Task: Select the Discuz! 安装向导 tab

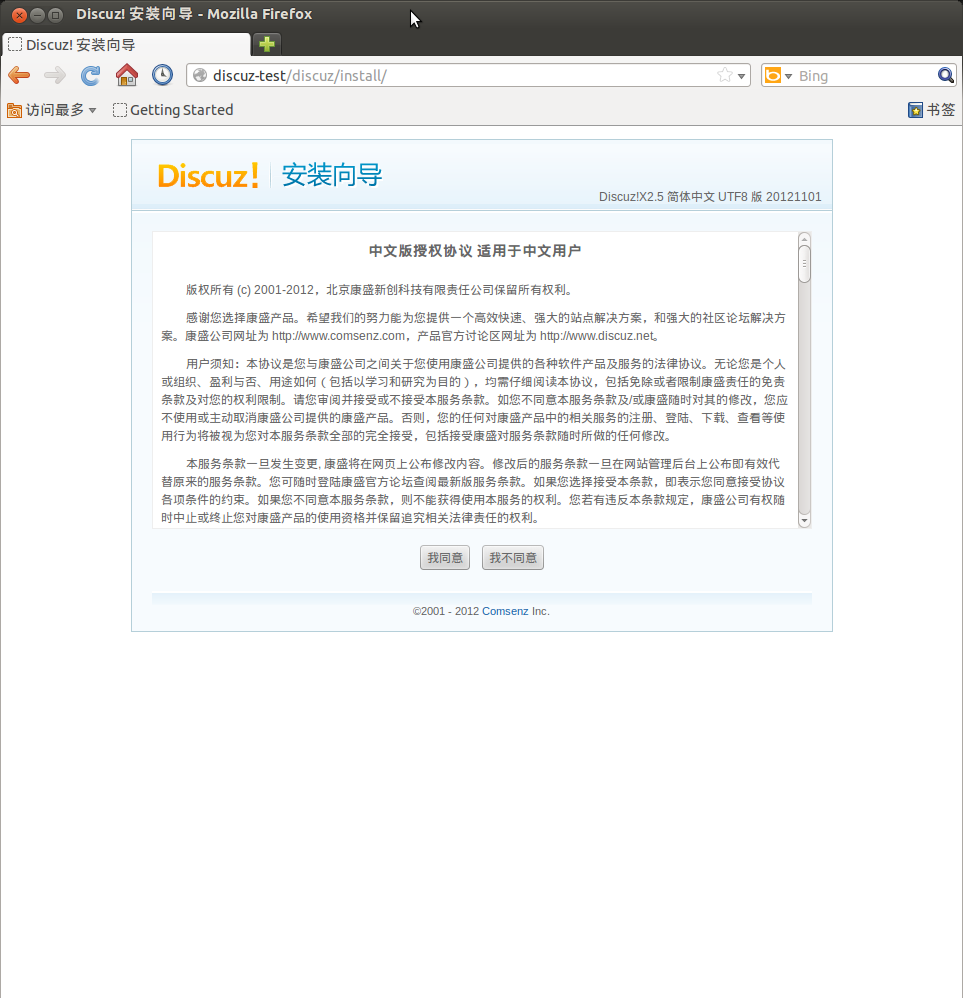Action: pyautogui.click(x=126, y=45)
